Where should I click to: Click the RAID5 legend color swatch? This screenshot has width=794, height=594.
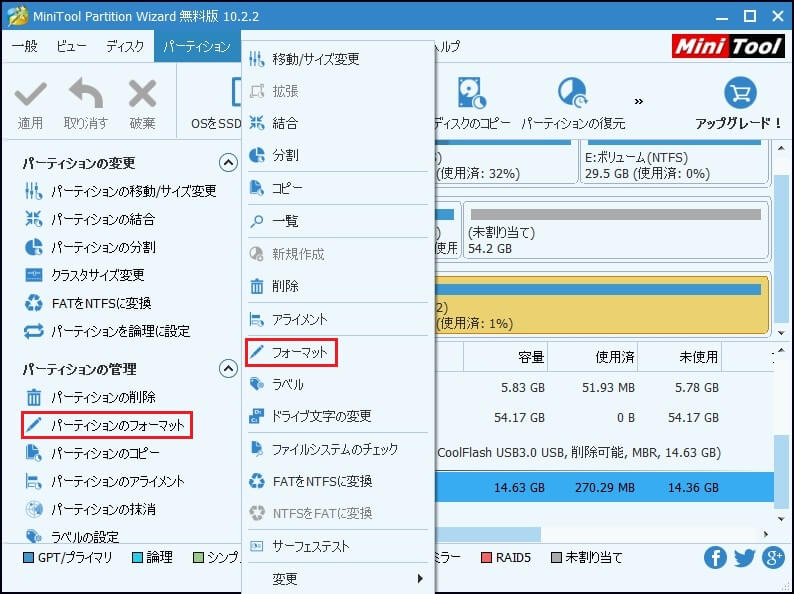point(486,558)
